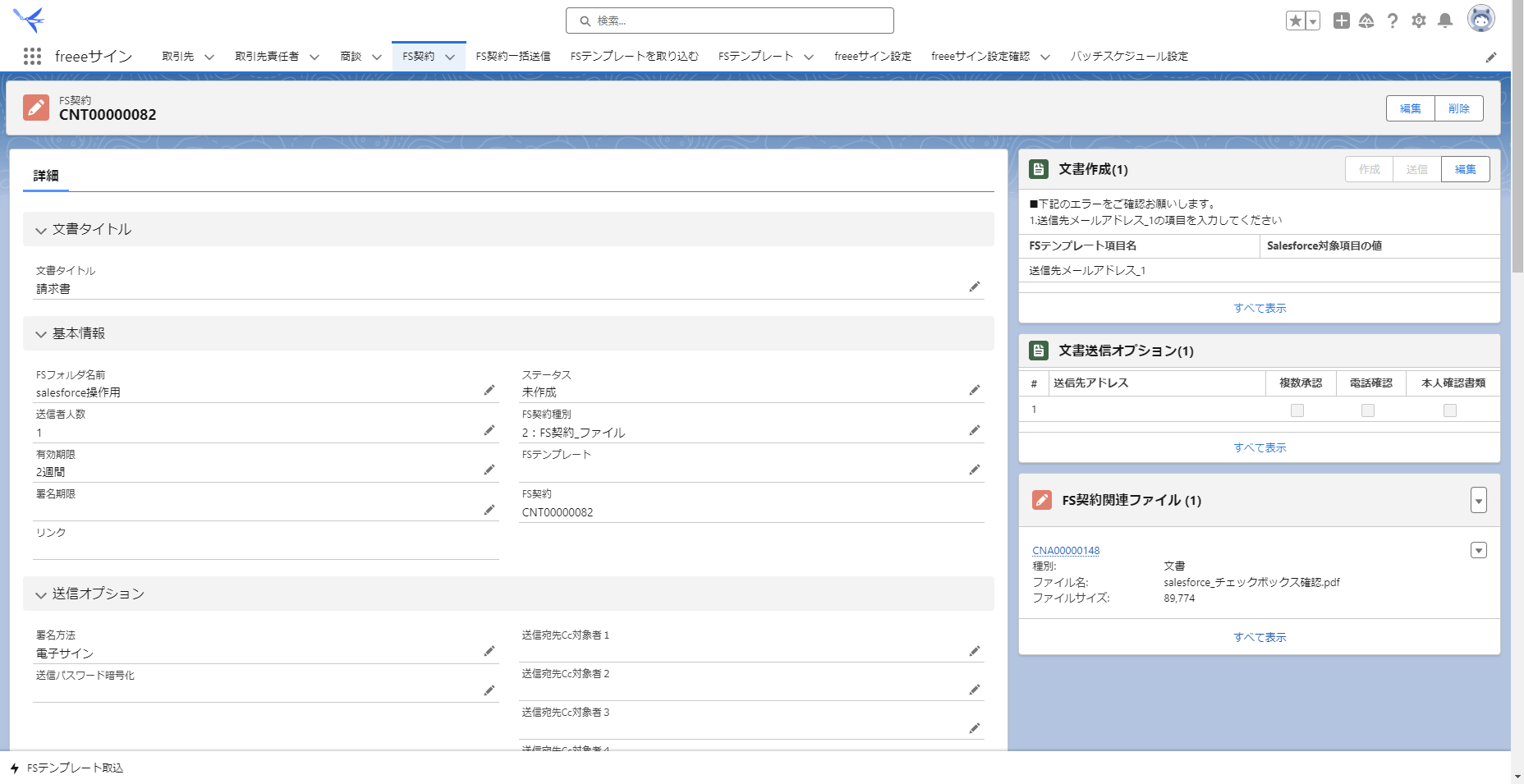Click すべて表示 under FS契約関連ファイル
Viewport: 1524px width, 784px height.
[1260, 637]
